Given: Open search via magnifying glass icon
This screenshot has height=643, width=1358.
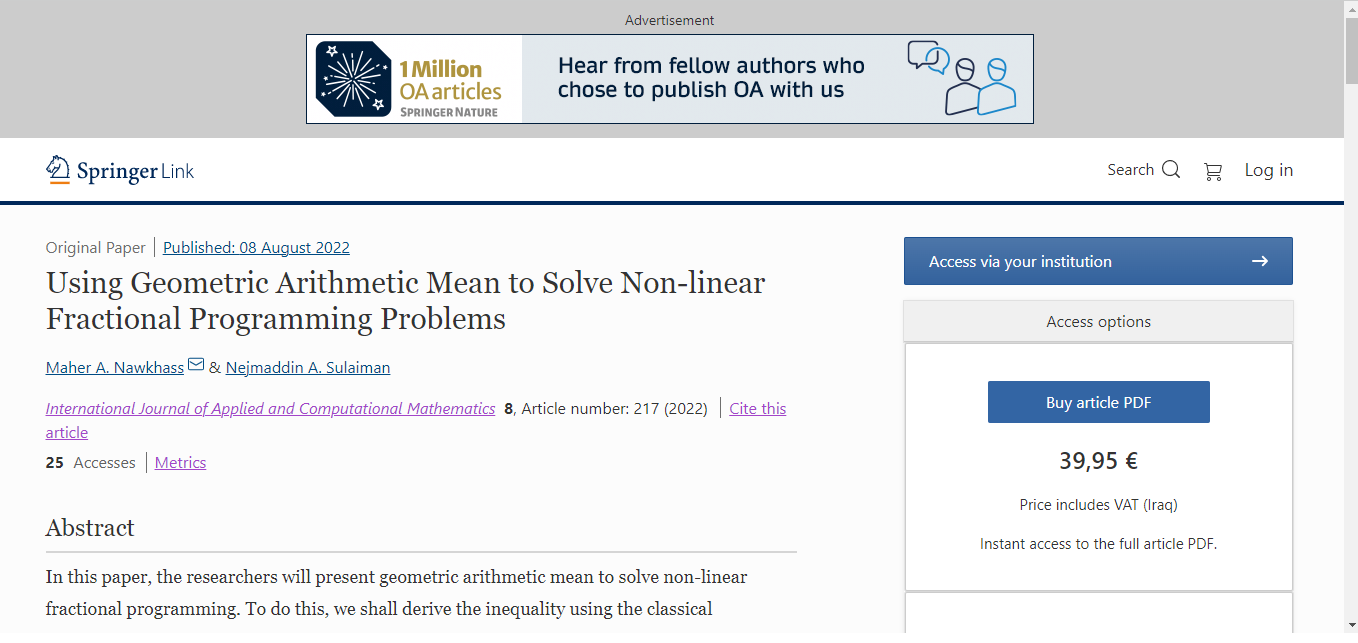Looking at the screenshot, I should [1171, 170].
